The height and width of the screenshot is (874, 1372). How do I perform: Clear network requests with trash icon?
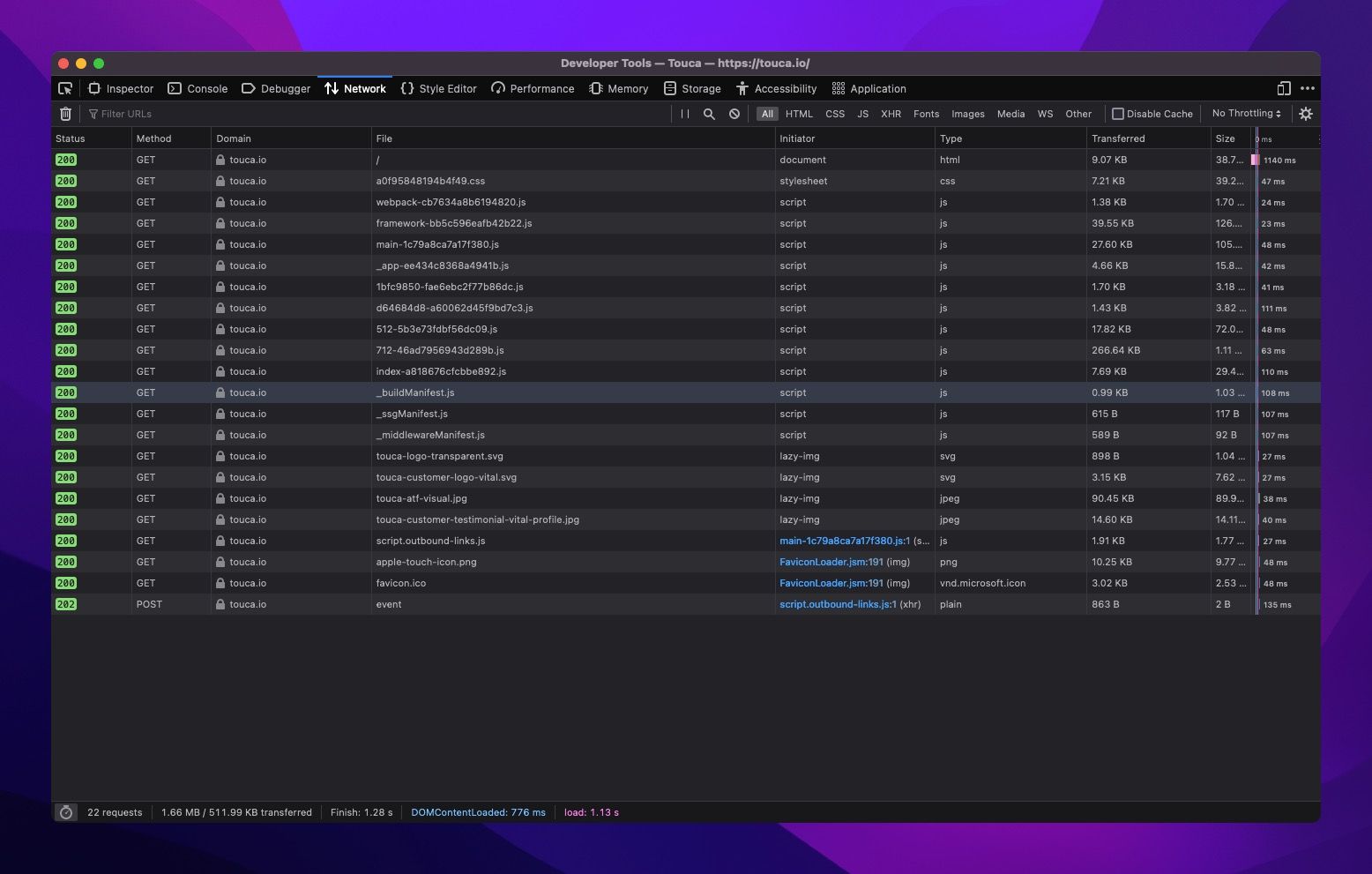tap(65, 114)
